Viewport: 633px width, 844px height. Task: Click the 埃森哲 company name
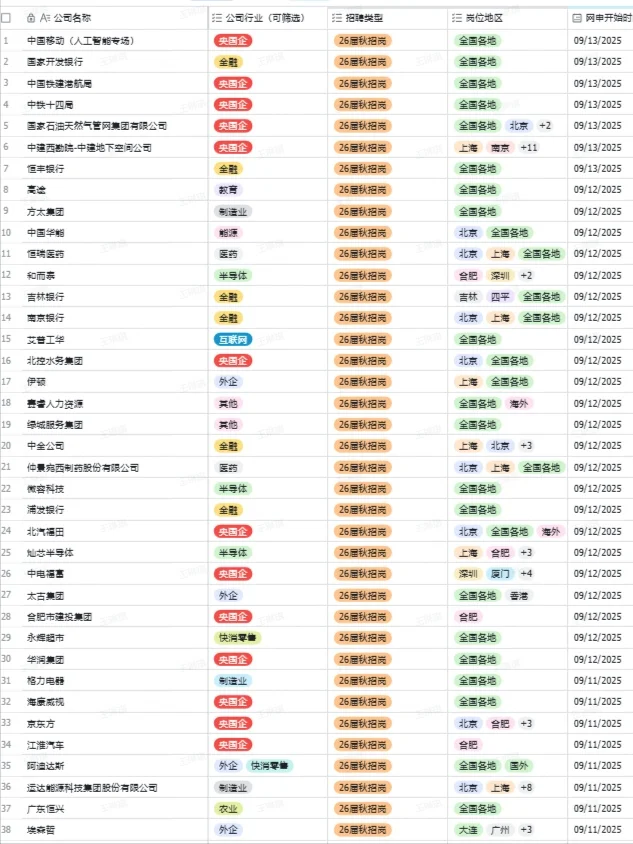pyautogui.click(x=41, y=829)
